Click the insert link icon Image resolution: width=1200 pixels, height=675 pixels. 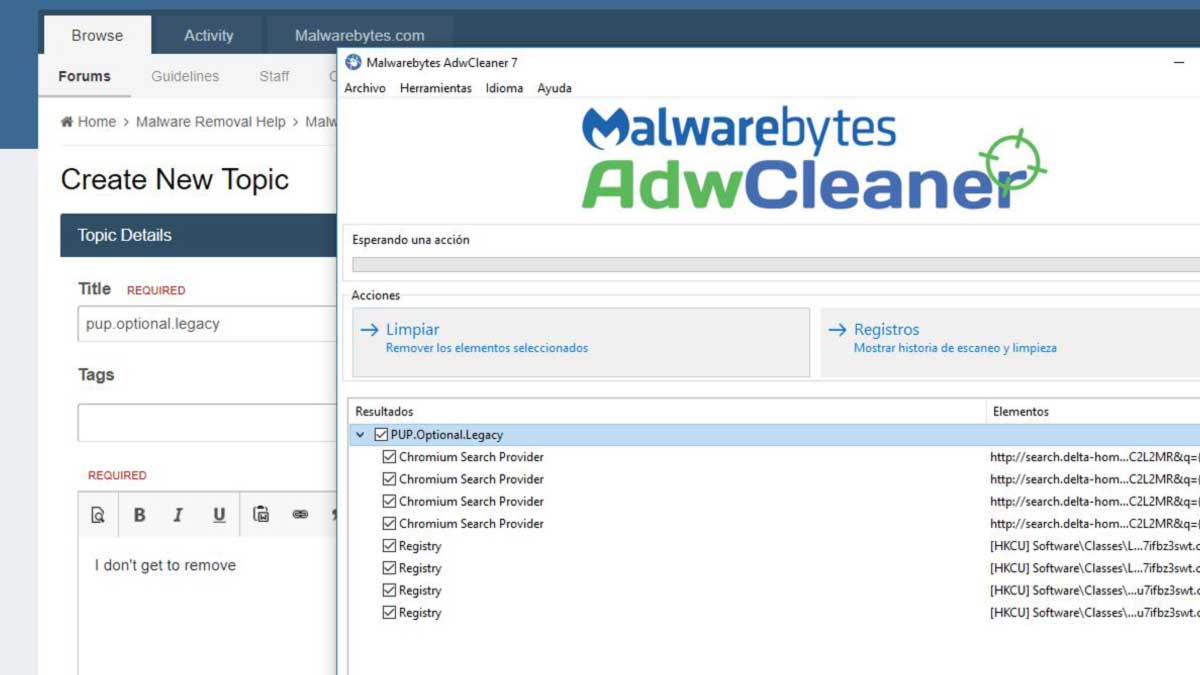(x=300, y=515)
